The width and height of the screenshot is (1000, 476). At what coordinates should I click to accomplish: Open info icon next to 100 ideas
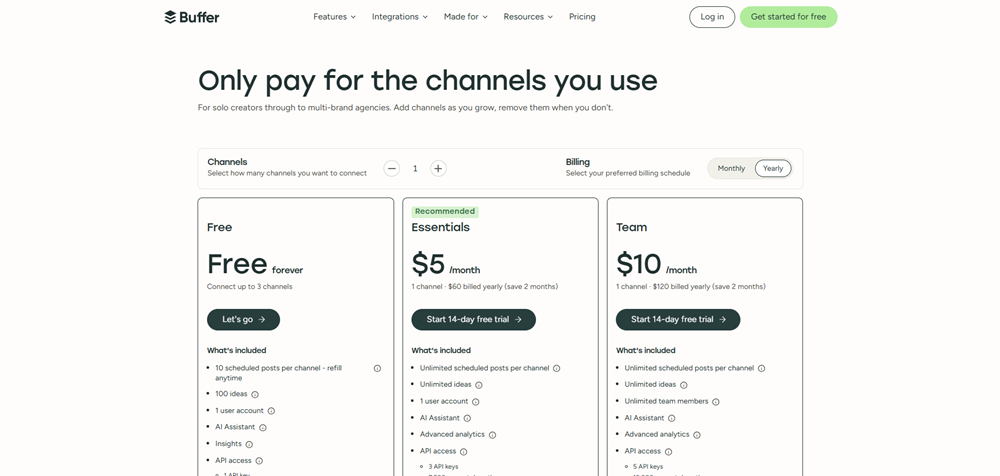tap(255, 394)
